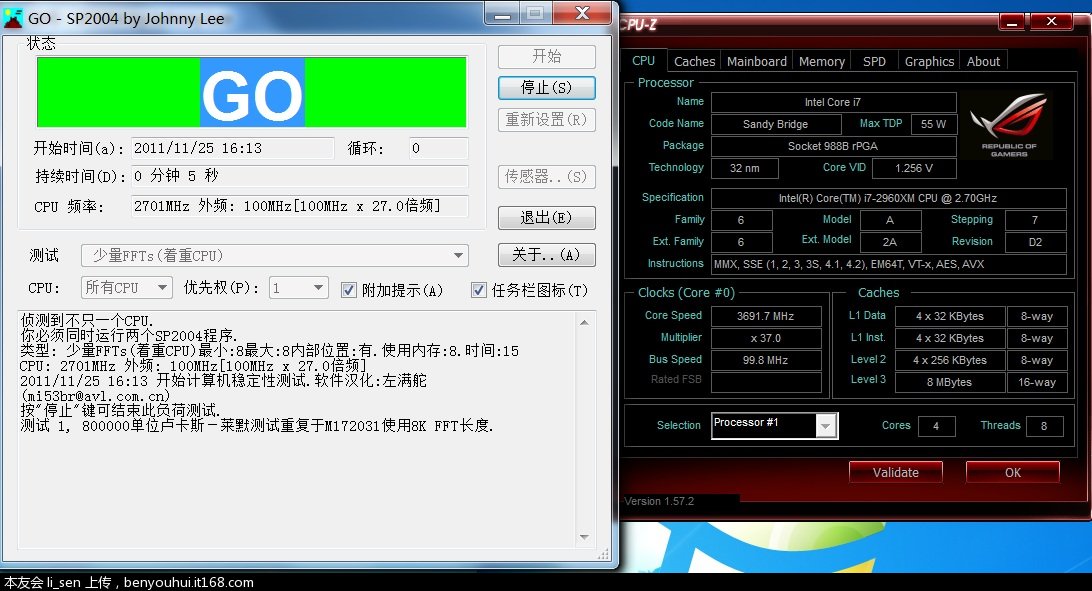Click log line (mi53br@avl.com.cn)
The image size is (1092, 591).
[x=95, y=395]
